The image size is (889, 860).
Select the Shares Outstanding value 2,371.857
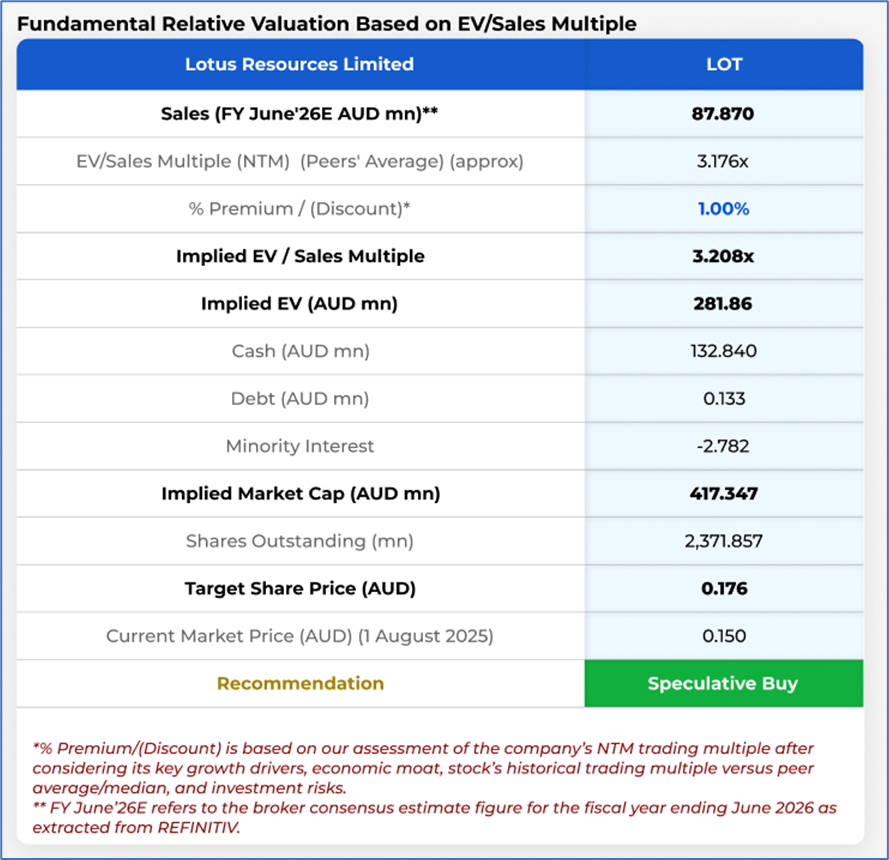coord(723,541)
